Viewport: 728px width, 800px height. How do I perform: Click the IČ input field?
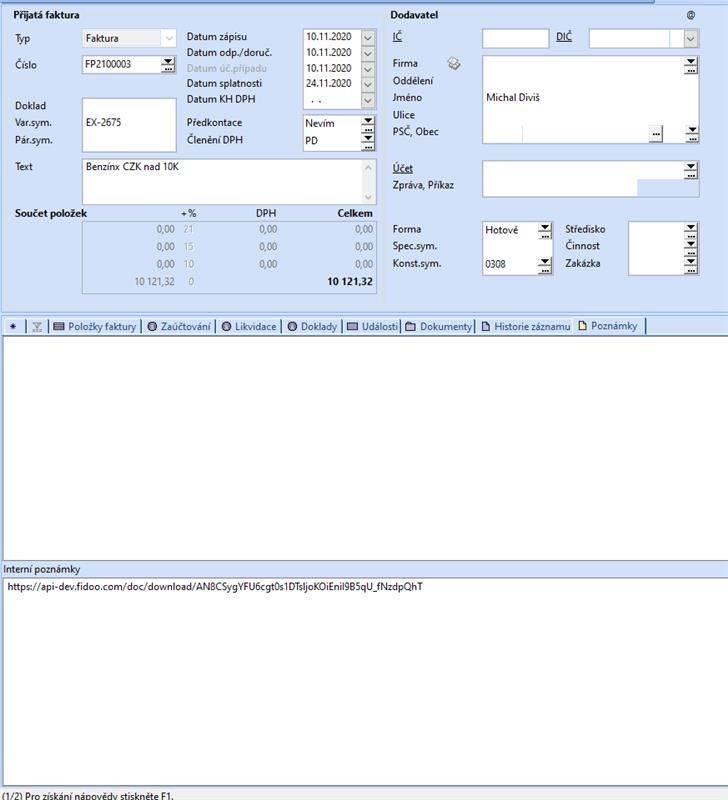(515, 39)
